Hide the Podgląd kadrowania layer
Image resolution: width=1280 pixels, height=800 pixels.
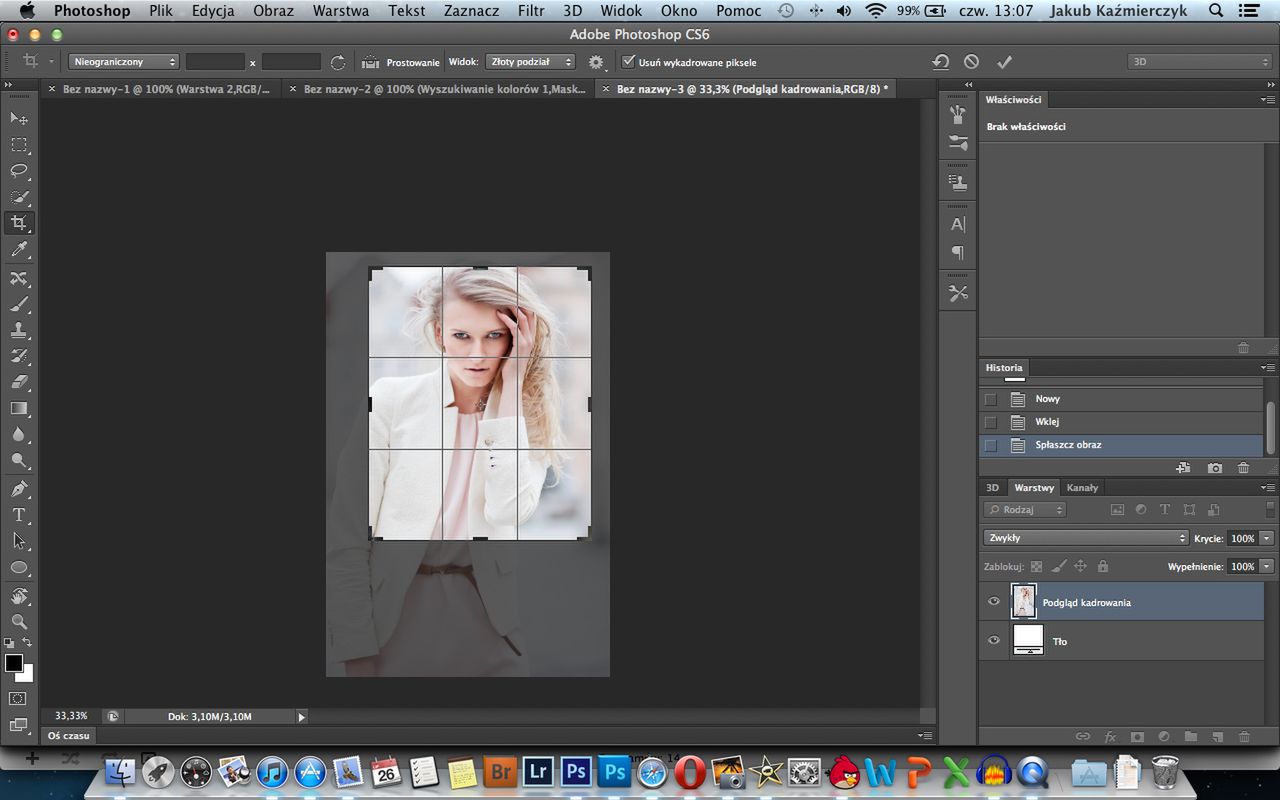[x=993, y=602]
